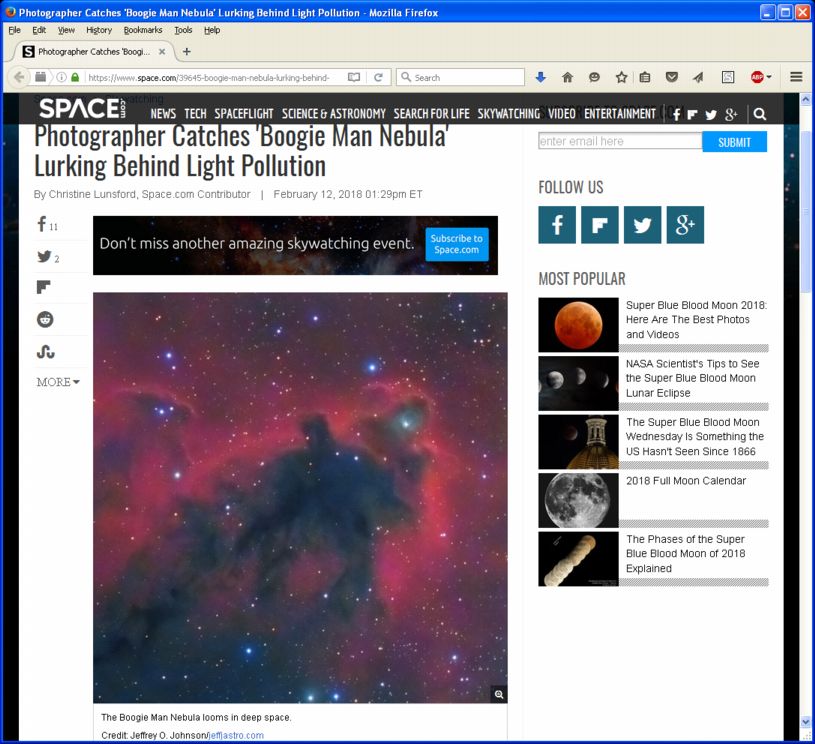Open the Adblock Plus dropdown arrow
The width and height of the screenshot is (815, 744).
click(769, 77)
